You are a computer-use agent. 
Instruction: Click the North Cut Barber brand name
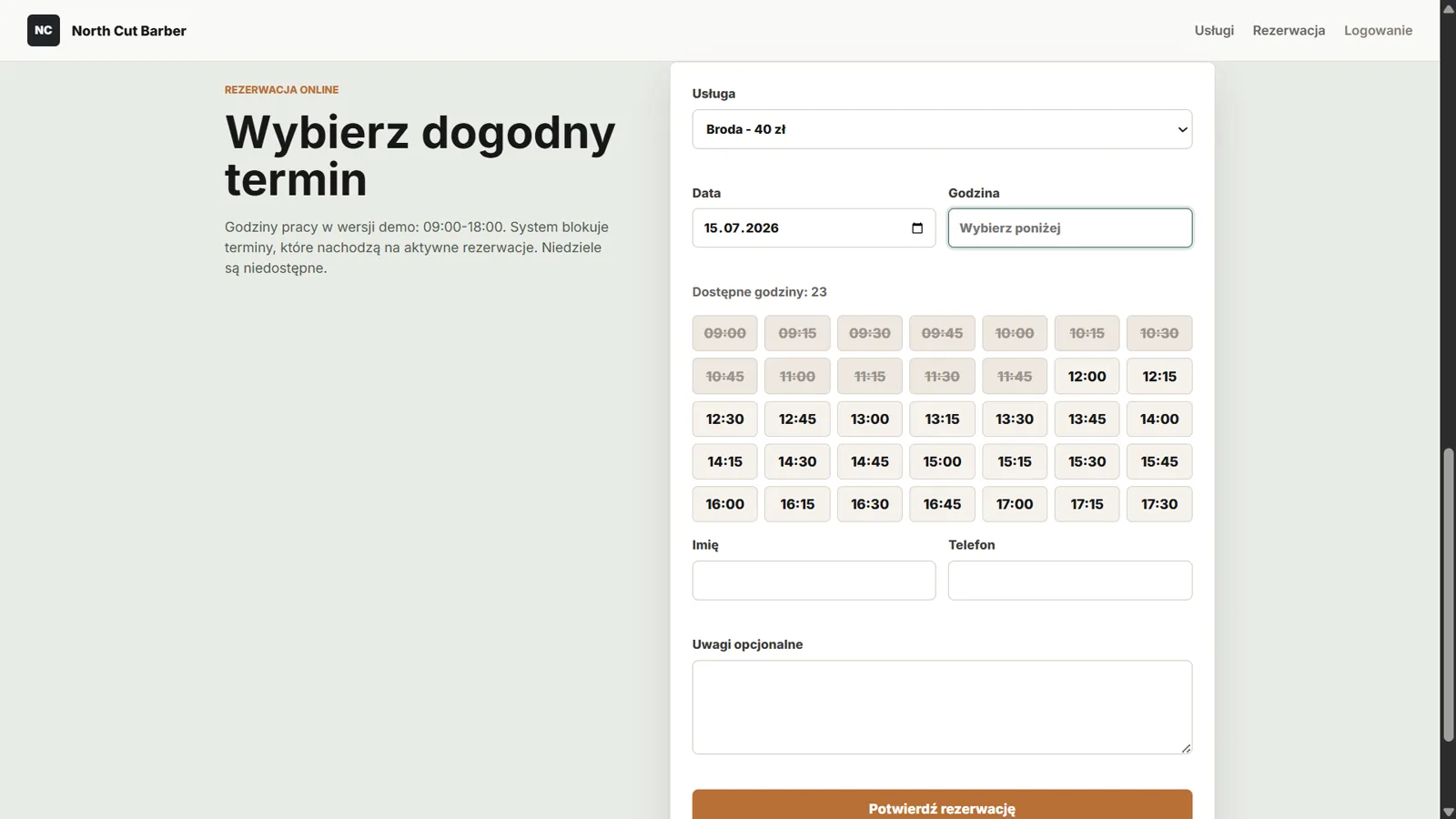click(x=129, y=31)
